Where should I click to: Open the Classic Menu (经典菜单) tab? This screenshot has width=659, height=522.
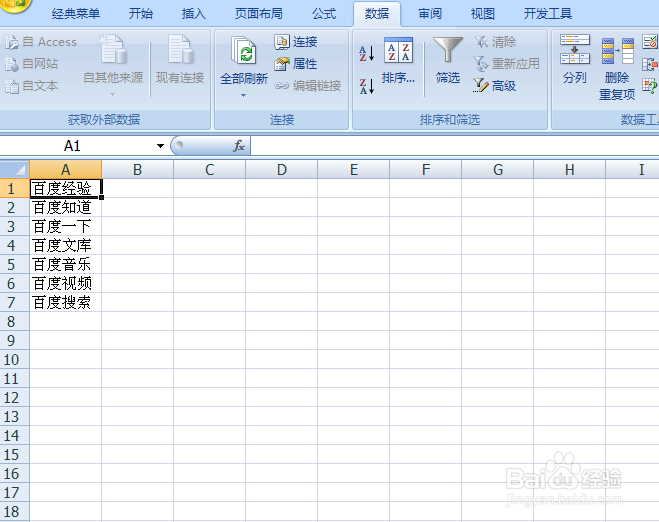click(76, 14)
